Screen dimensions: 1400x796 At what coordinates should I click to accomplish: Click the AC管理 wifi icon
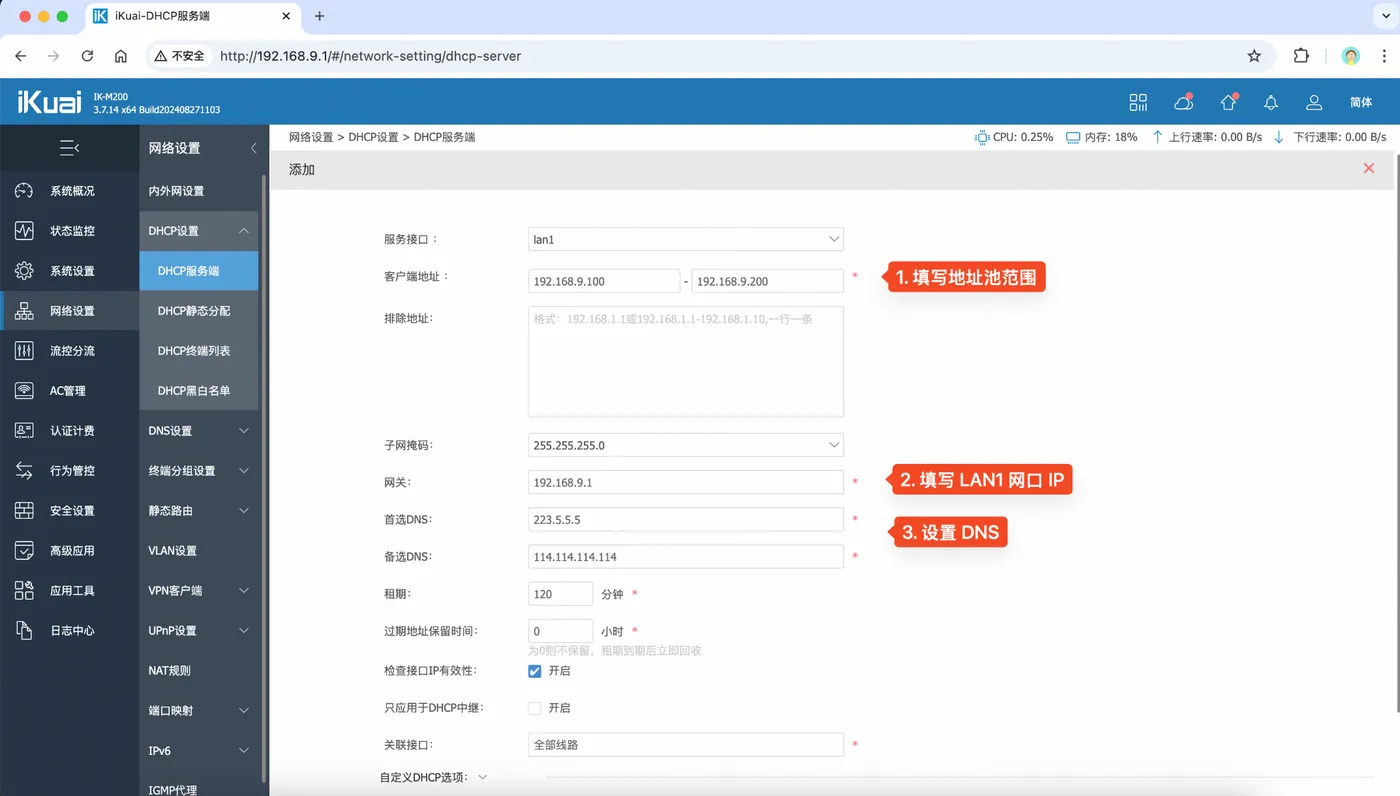click(x=24, y=391)
